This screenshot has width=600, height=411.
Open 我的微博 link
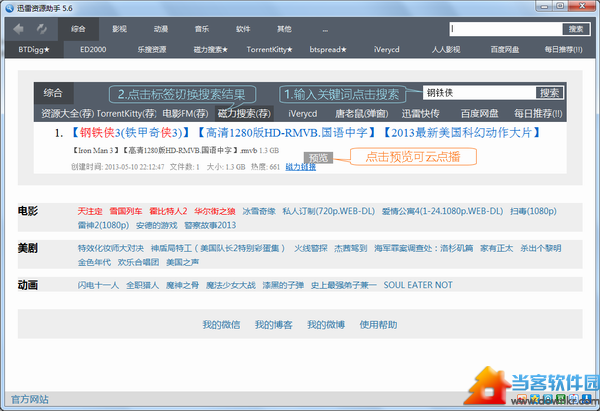pos(326,325)
